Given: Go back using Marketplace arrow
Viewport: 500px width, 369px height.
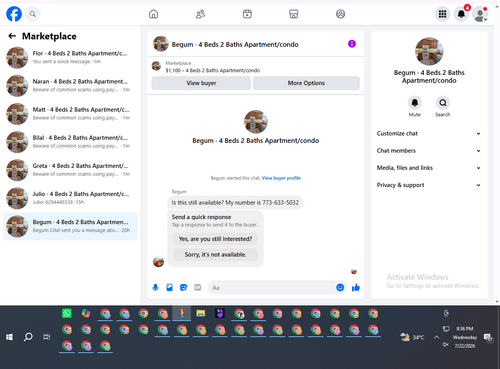Looking at the screenshot, I should (12, 36).
